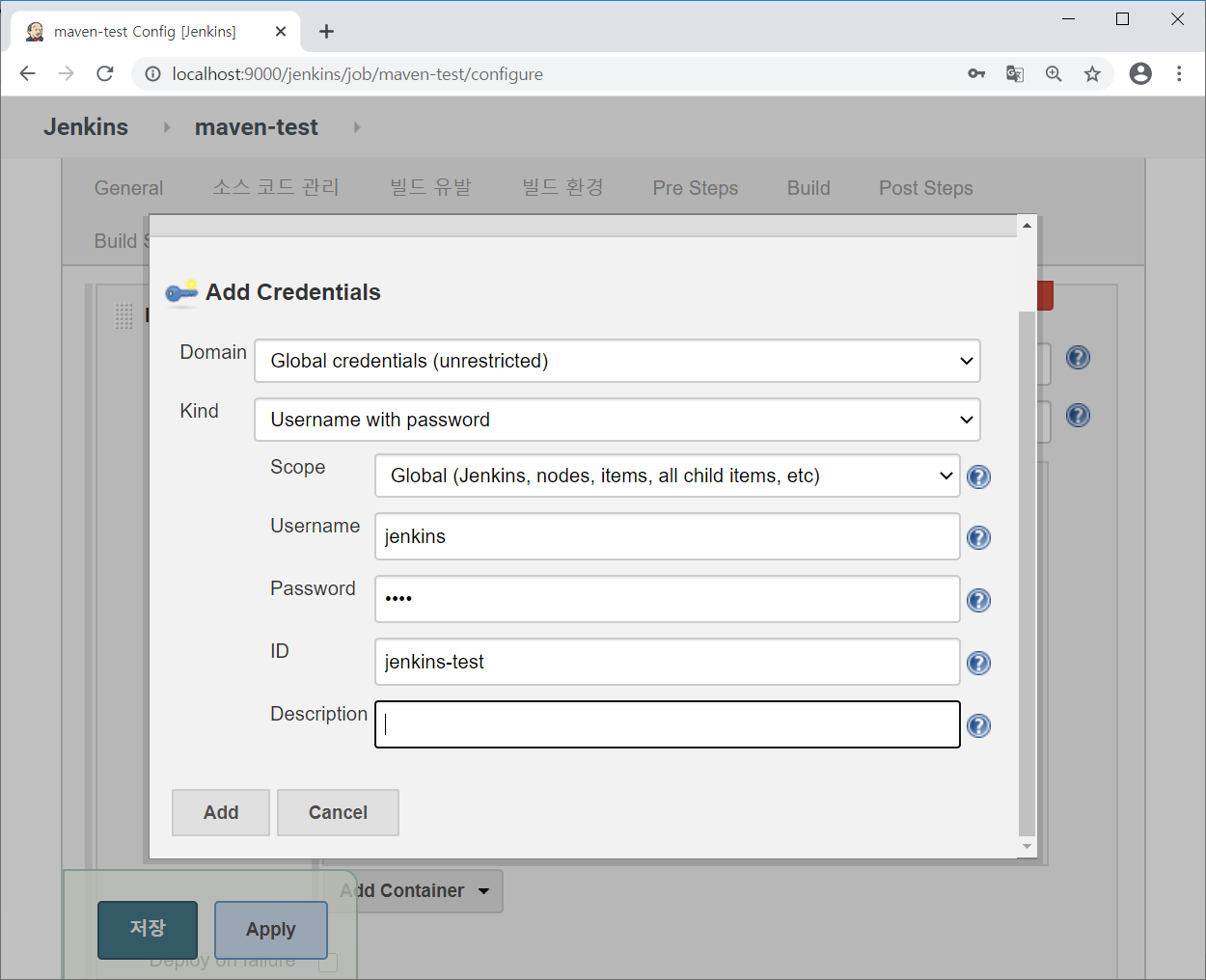Open the Scope dropdown
The image size is (1206, 980).
click(668, 476)
